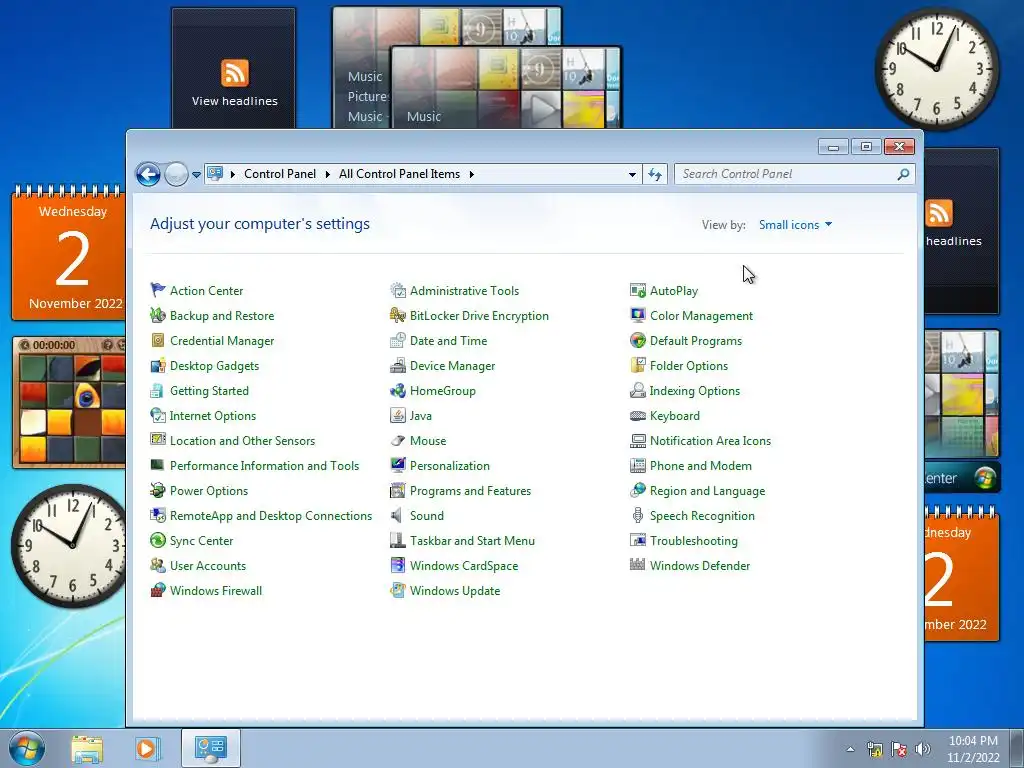Screen dimensions: 1024x768
Task: Click View headlines on the feed gadget
Action: [x=234, y=101]
